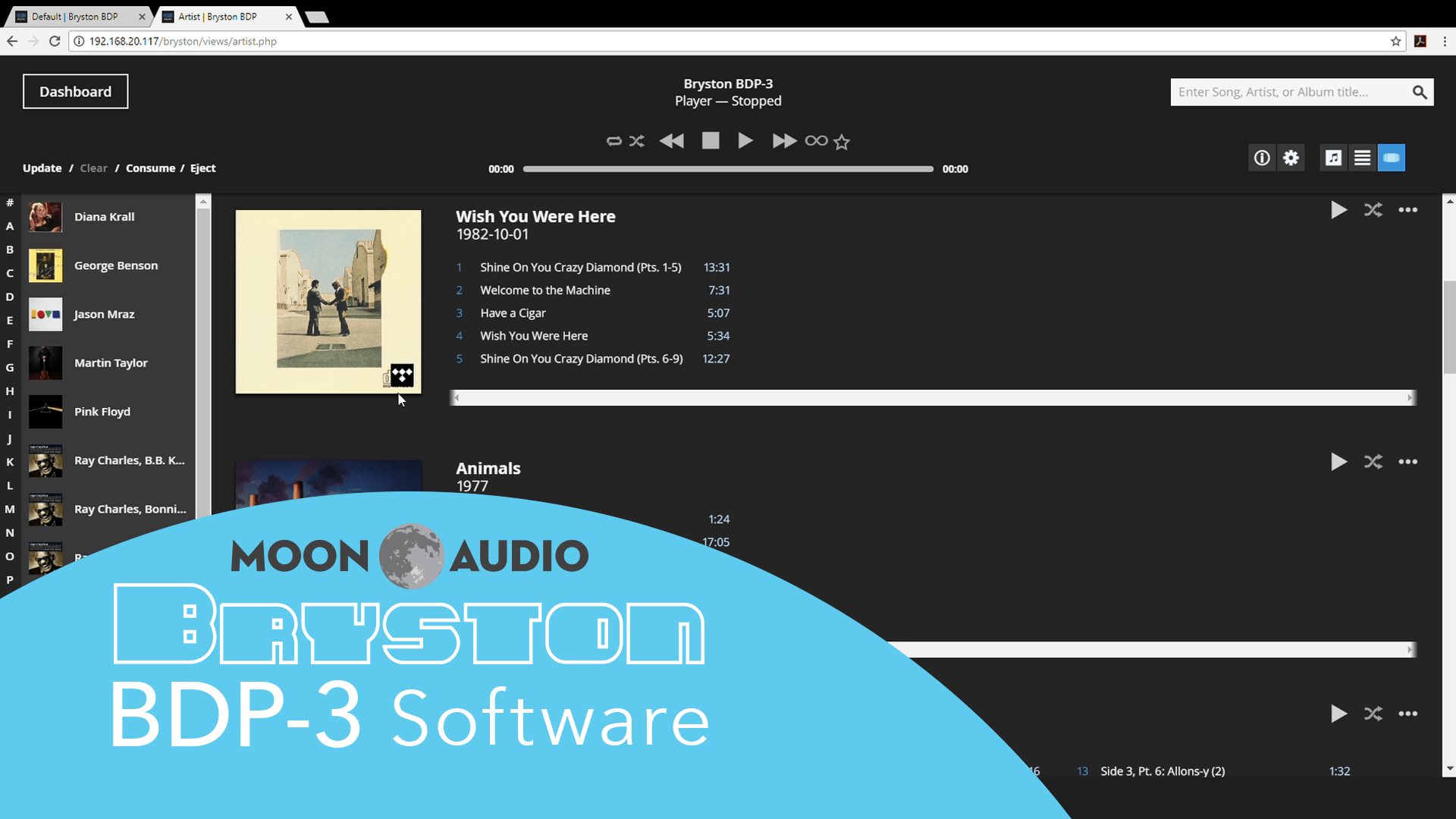Play the Wish You Were Here album

pos(1338,210)
